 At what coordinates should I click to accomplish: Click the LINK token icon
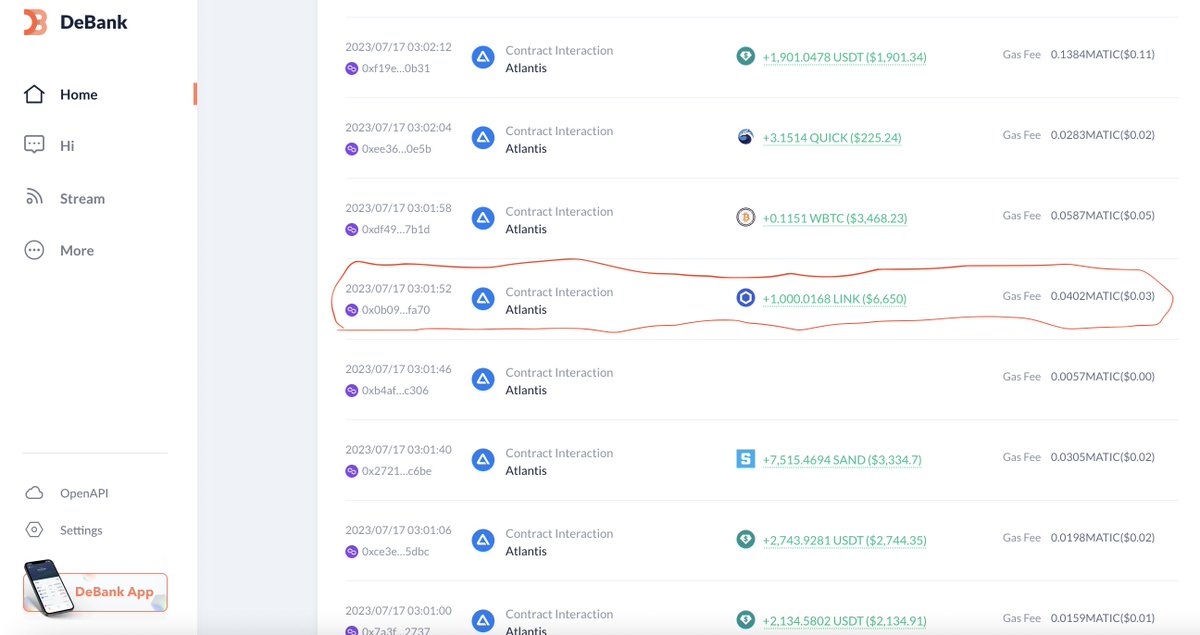[745, 298]
